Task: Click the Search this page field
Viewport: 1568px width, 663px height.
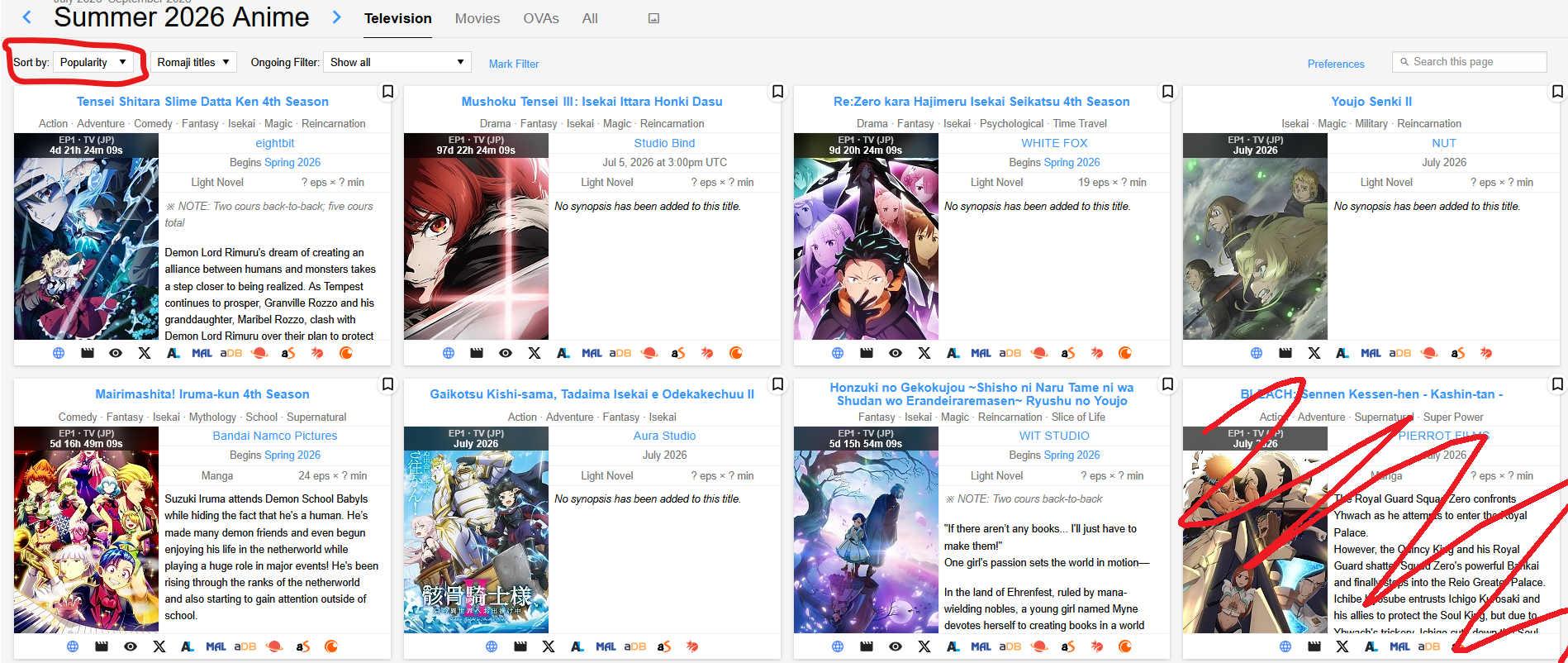Action: point(1470,62)
